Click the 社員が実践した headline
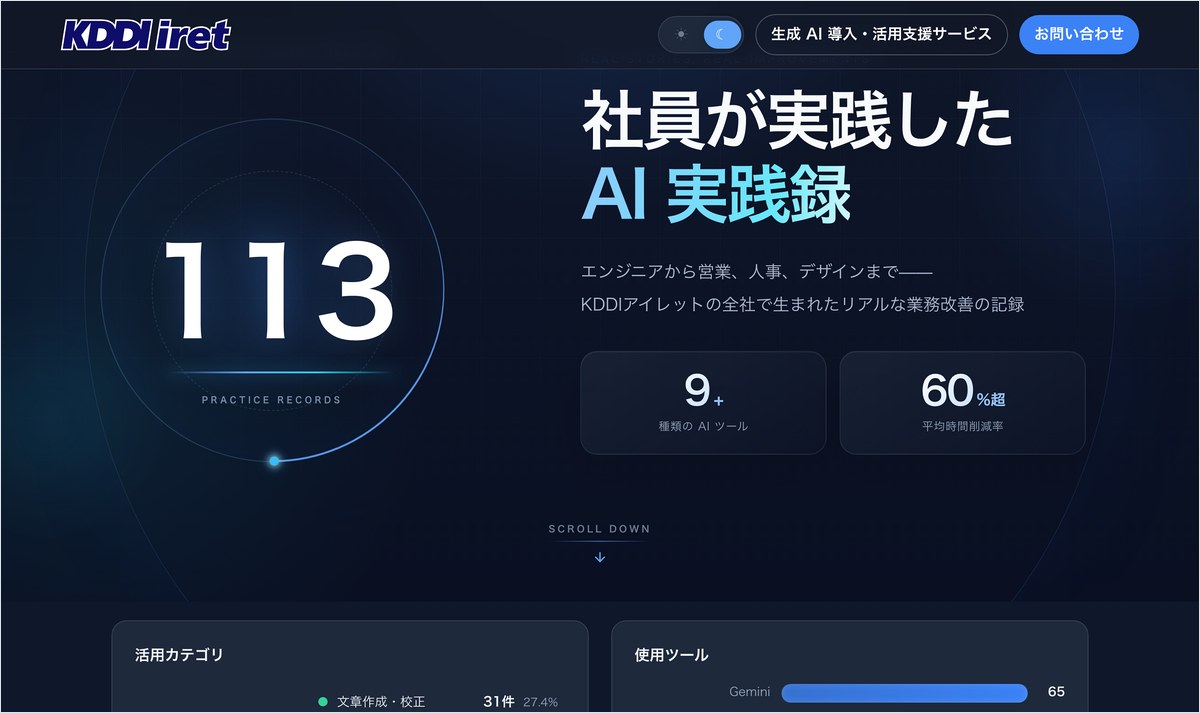 pos(797,122)
